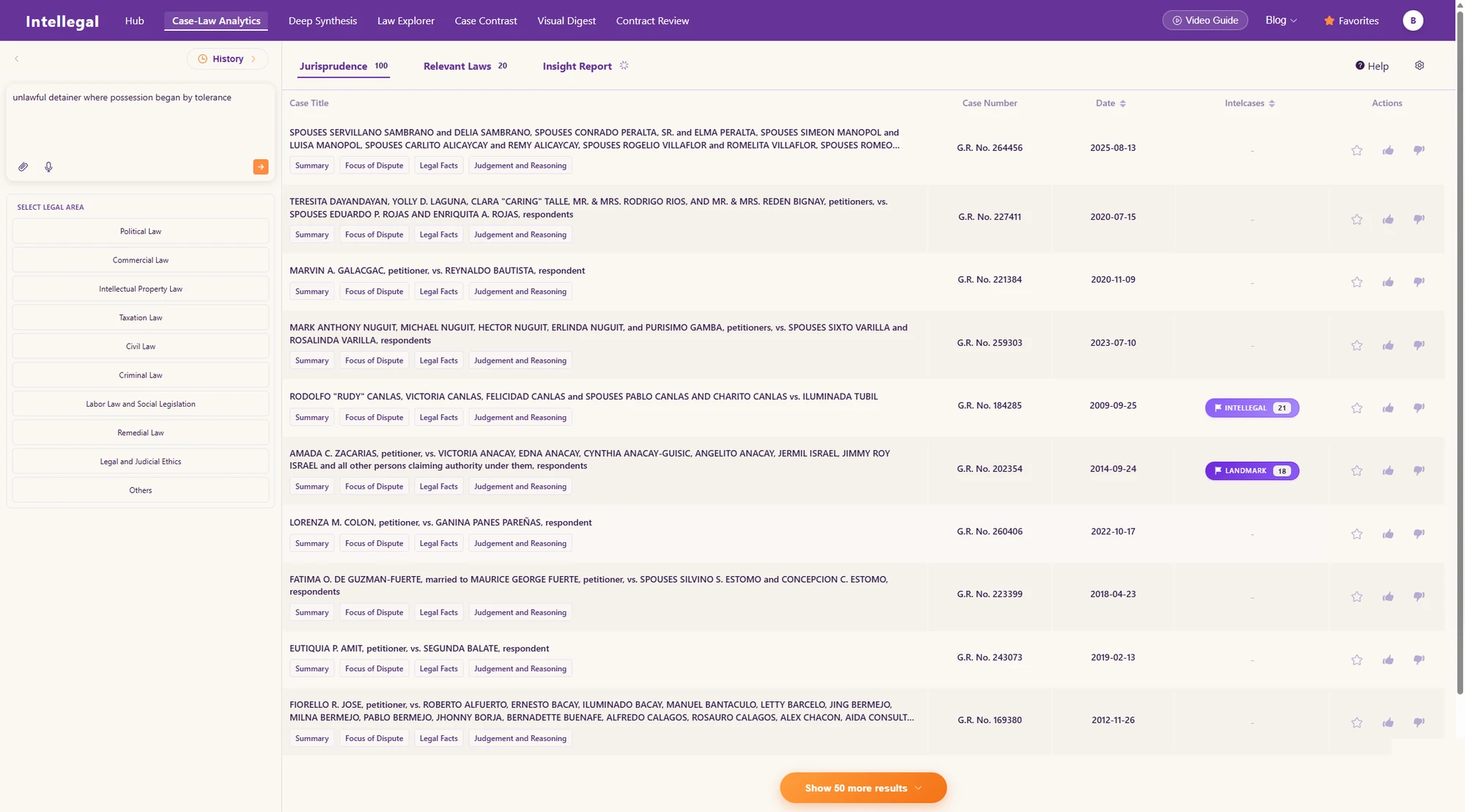The image size is (1465, 812).
Task: Click the attachment paperclip icon
Action: tap(23, 167)
